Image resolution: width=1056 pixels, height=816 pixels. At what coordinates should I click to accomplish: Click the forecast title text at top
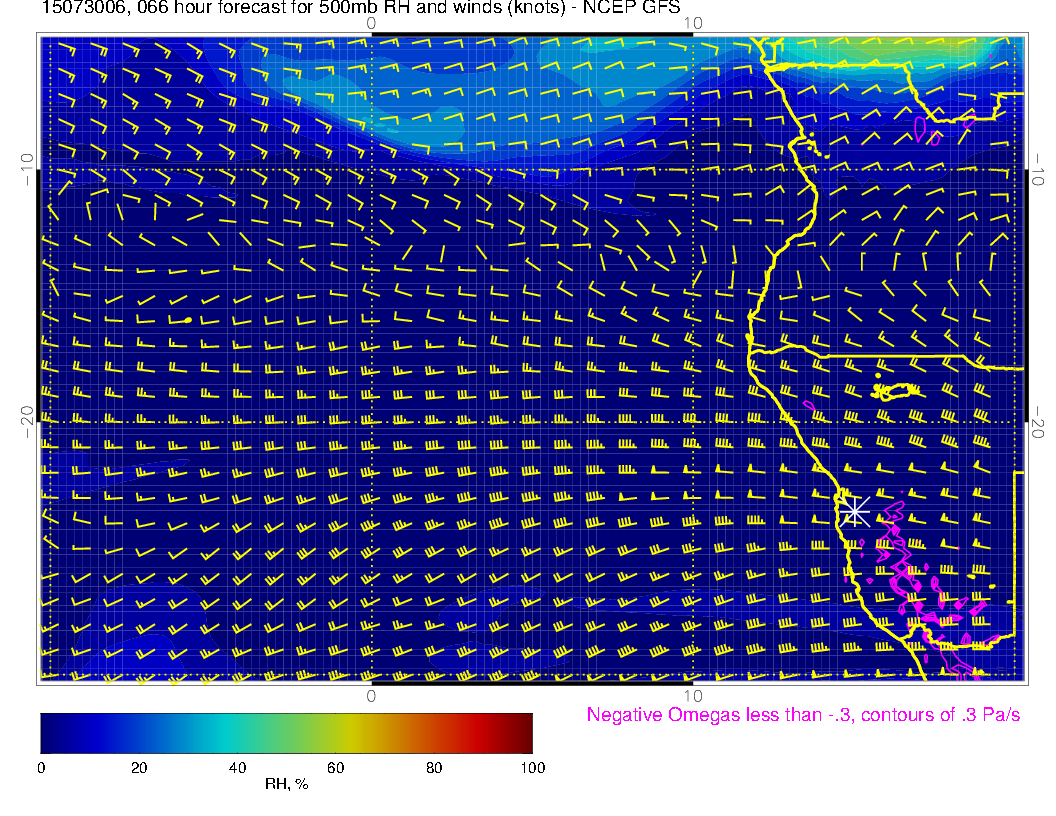click(x=361, y=8)
